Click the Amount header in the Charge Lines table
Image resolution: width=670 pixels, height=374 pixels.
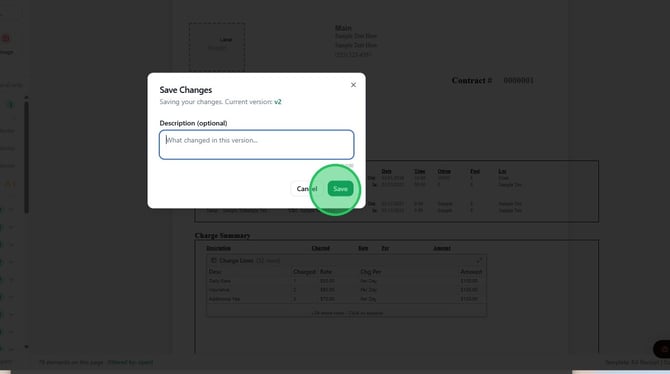(471, 272)
